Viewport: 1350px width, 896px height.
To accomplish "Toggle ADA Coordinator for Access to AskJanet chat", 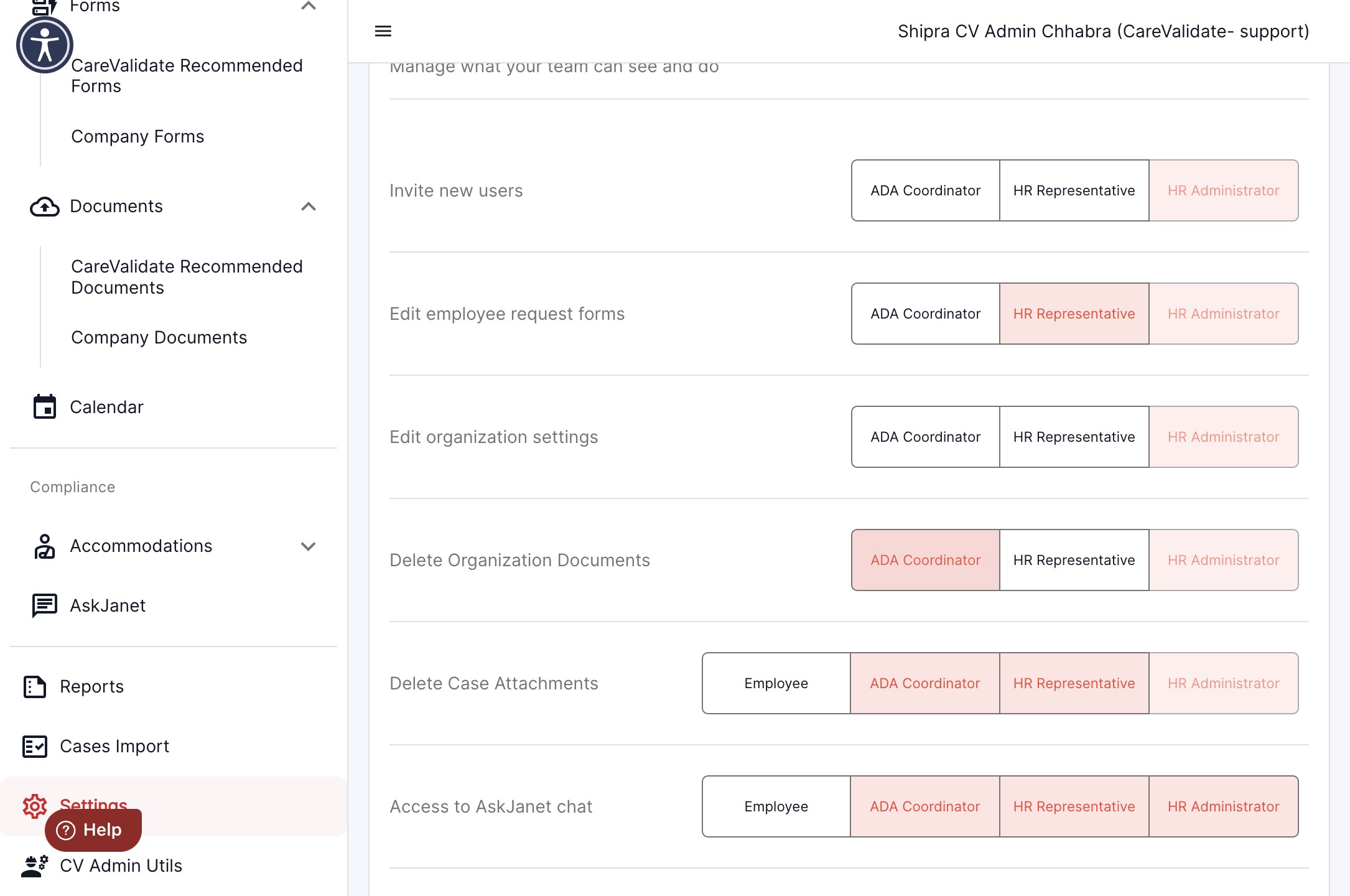I will point(925,806).
